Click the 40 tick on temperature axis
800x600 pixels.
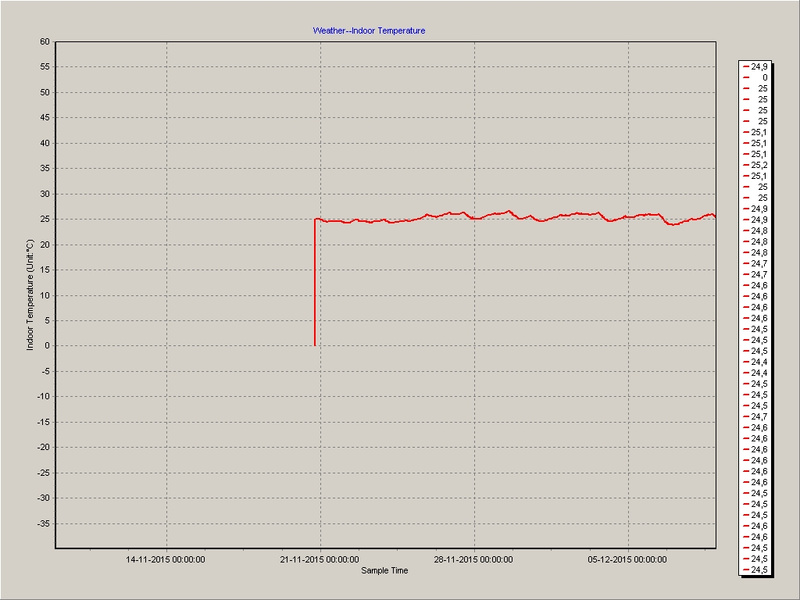45,143
